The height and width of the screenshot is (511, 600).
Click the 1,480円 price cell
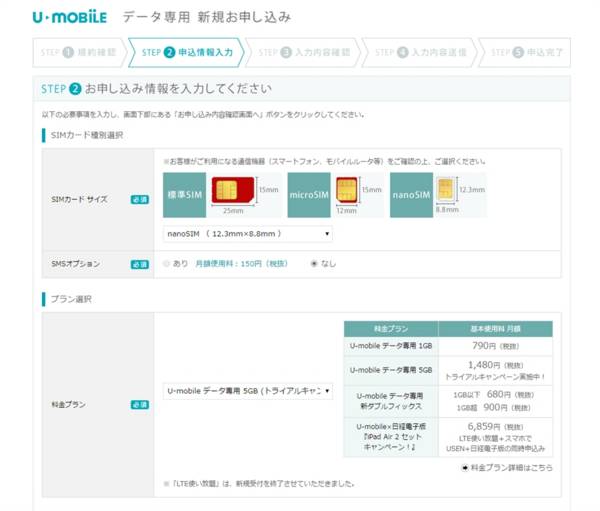496,371
